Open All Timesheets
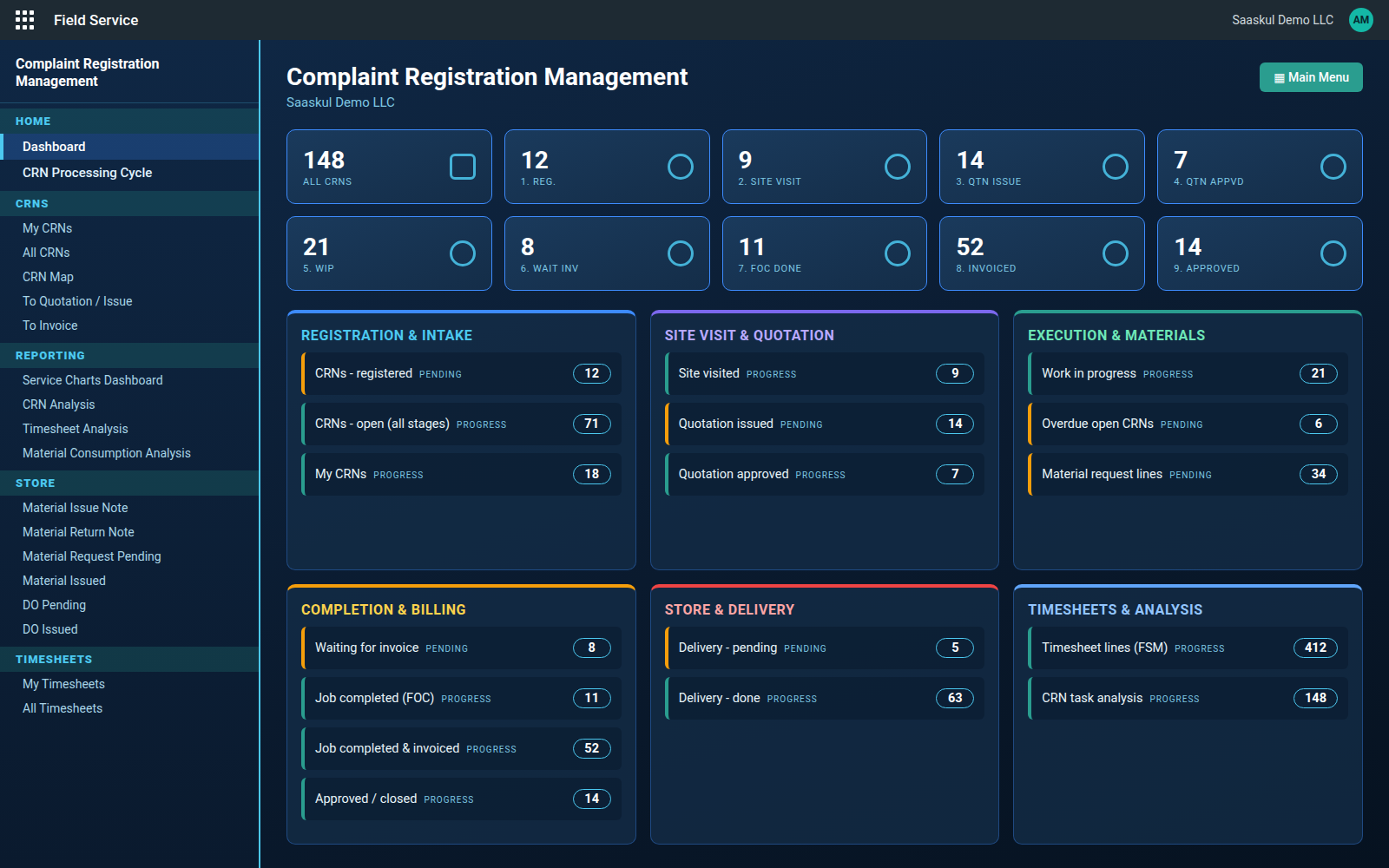1389x868 pixels. pyautogui.click(x=129, y=708)
